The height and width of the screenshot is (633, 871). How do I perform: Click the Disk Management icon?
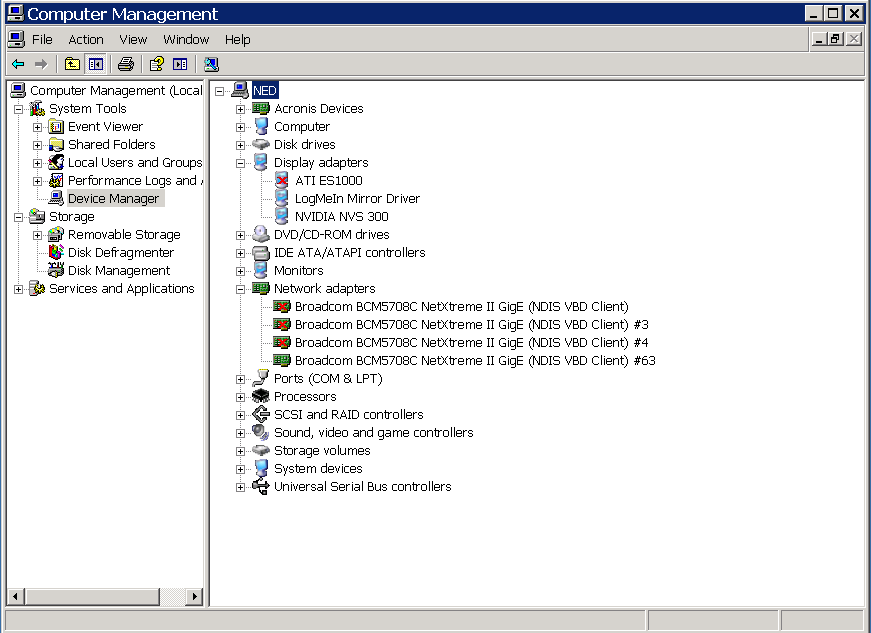pos(56,270)
